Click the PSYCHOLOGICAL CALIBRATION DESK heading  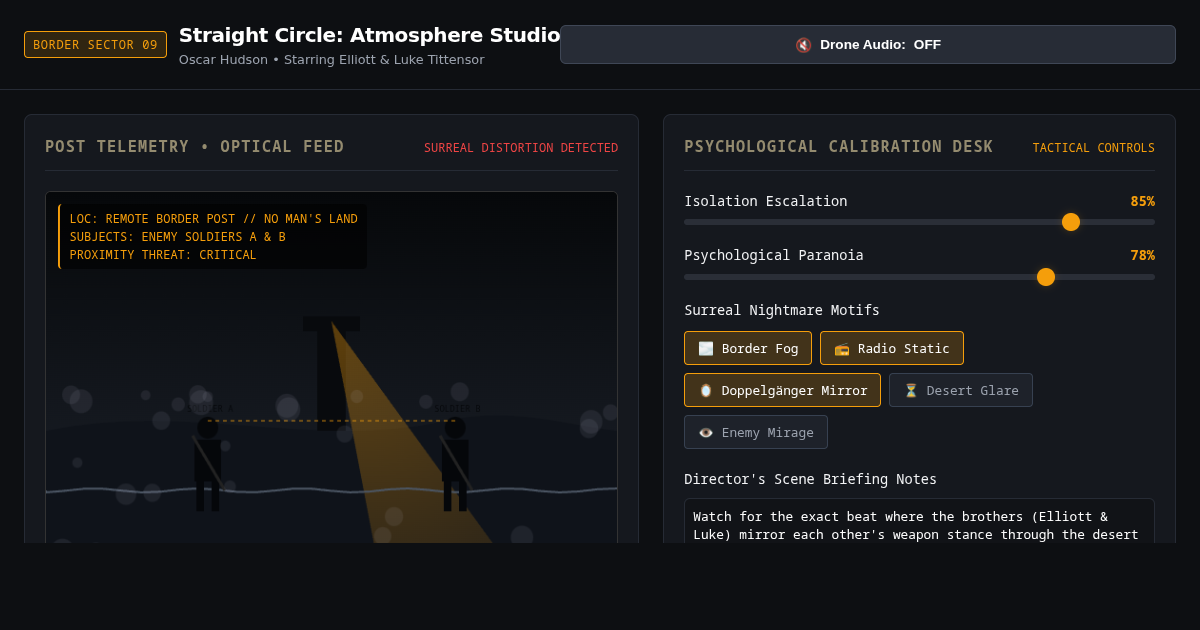(x=839, y=147)
